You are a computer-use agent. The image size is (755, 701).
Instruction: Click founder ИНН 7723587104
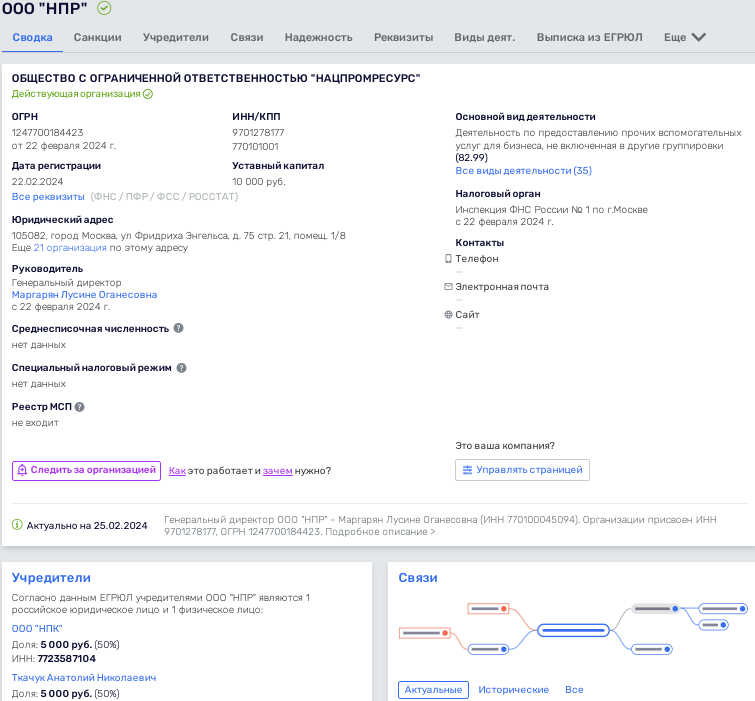[66, 658]
